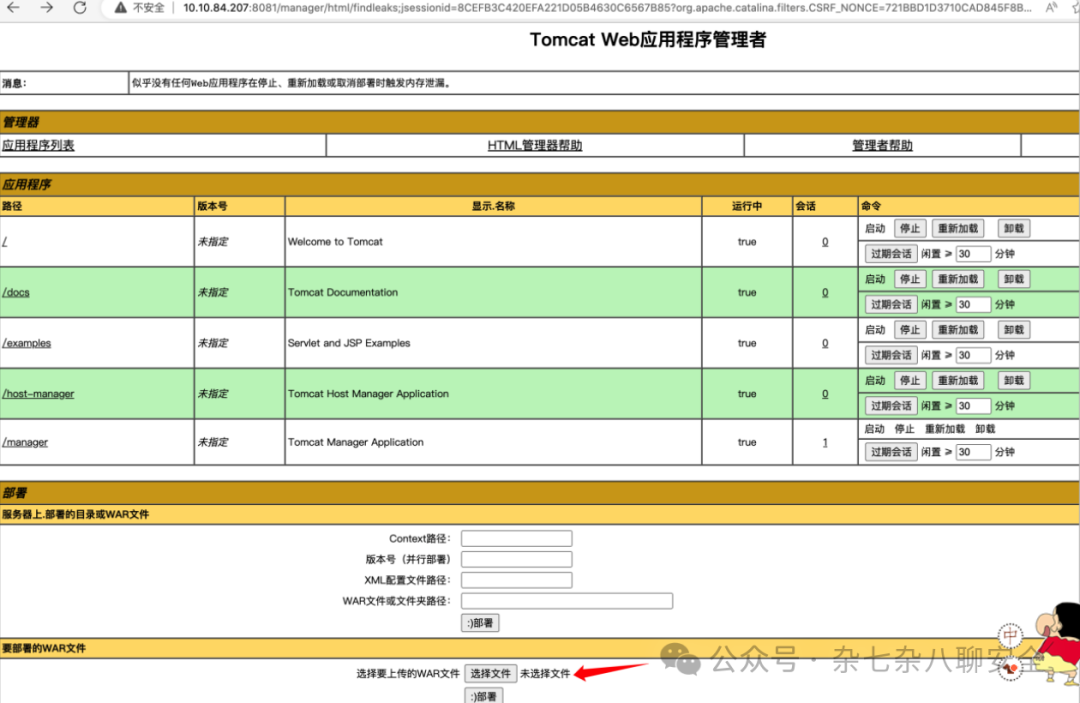This screenshot has height=703, width=1080.
Task: Undeploy the /examples application
Action: 1013,330
